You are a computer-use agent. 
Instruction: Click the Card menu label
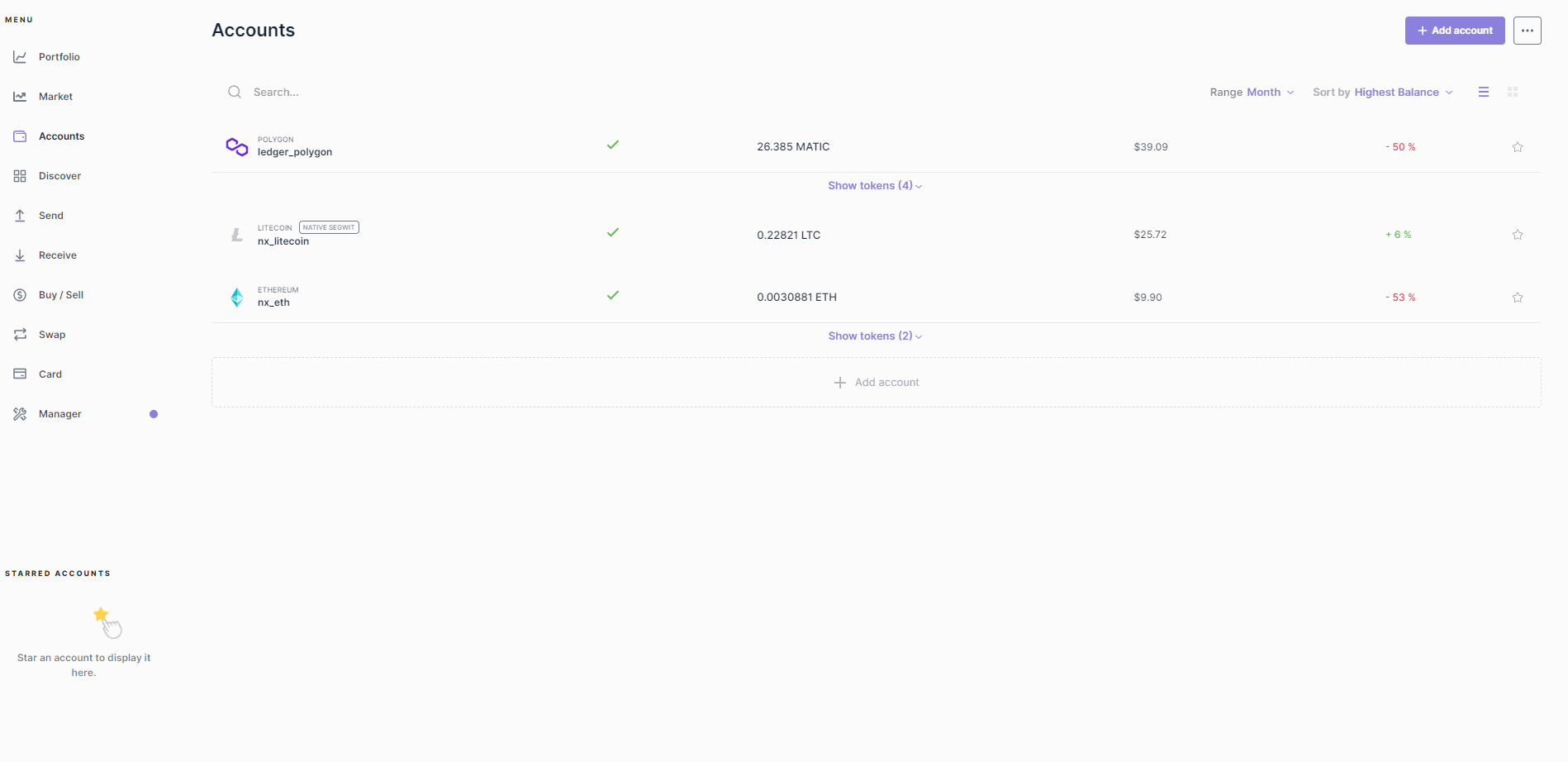[50, 374]
